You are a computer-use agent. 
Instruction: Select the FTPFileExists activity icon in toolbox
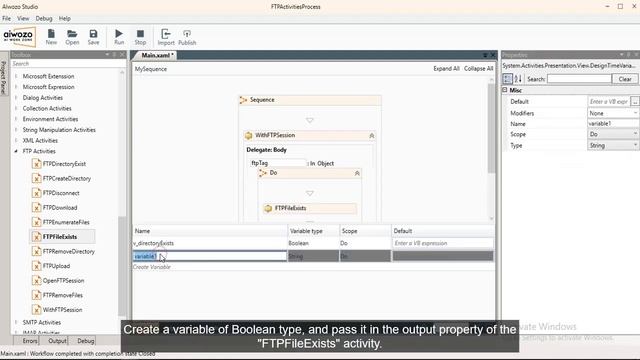tap(36, 237)
